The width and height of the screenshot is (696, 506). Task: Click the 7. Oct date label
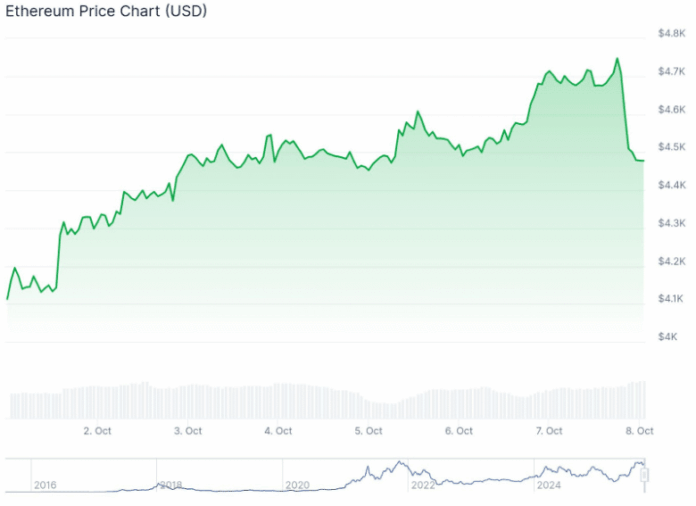548,431
